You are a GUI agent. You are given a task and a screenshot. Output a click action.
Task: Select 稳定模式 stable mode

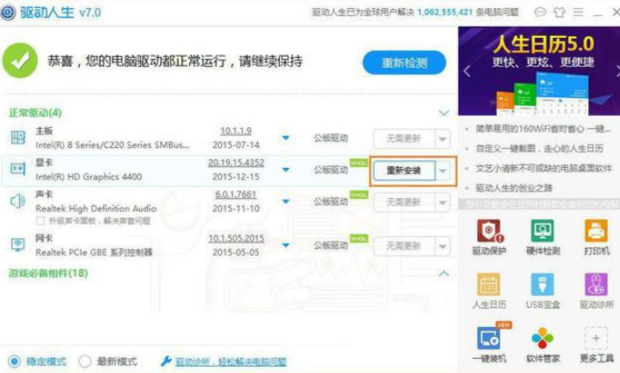point(15,361)
